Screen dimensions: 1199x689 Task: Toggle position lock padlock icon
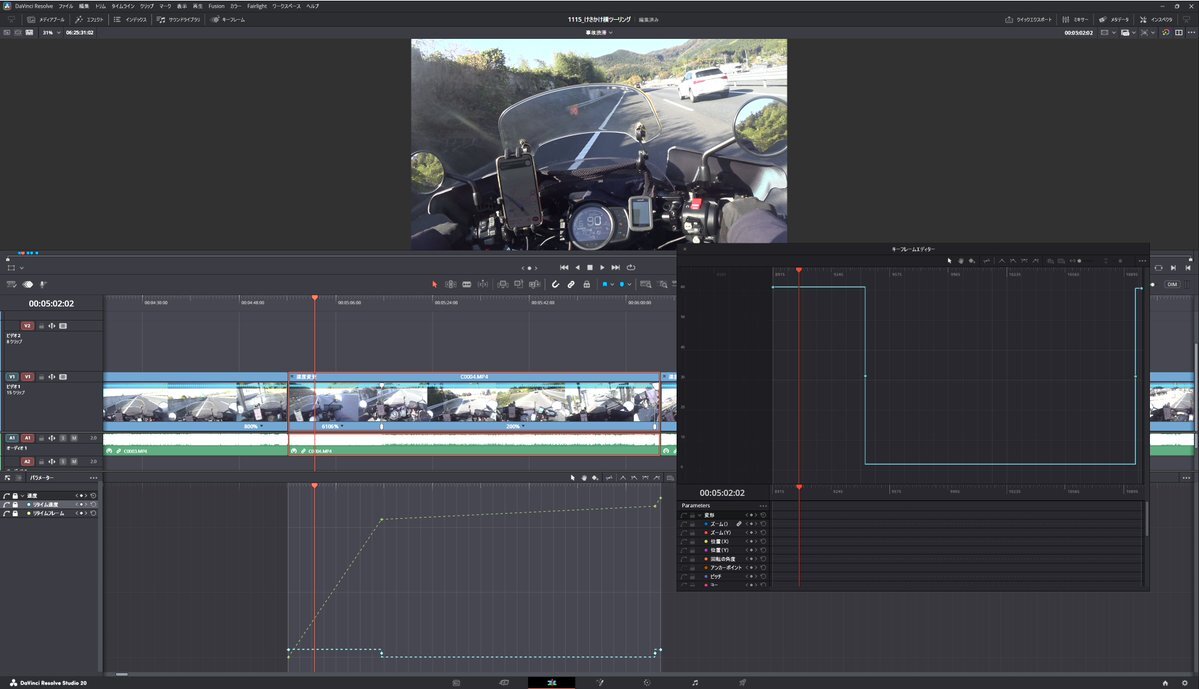pyautogui.click(x=587, y=284)
